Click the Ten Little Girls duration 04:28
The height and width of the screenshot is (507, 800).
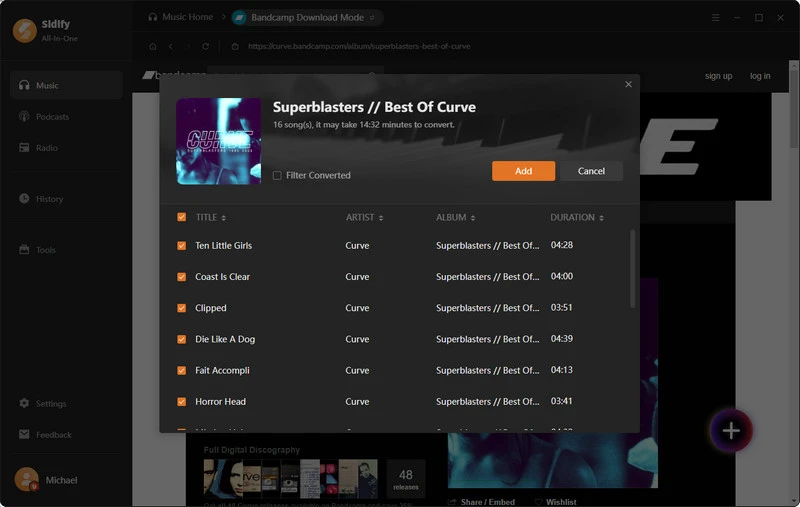562,245
